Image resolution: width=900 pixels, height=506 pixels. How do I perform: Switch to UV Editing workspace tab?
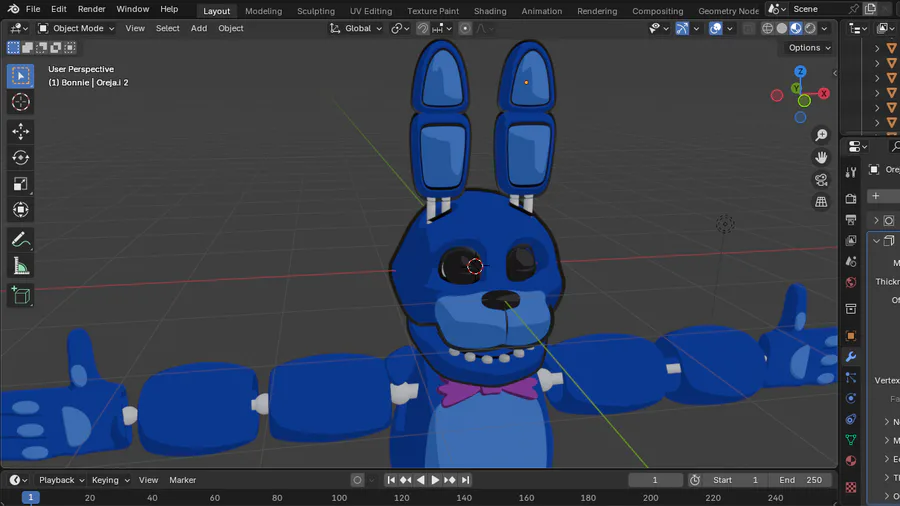point(371,11)
